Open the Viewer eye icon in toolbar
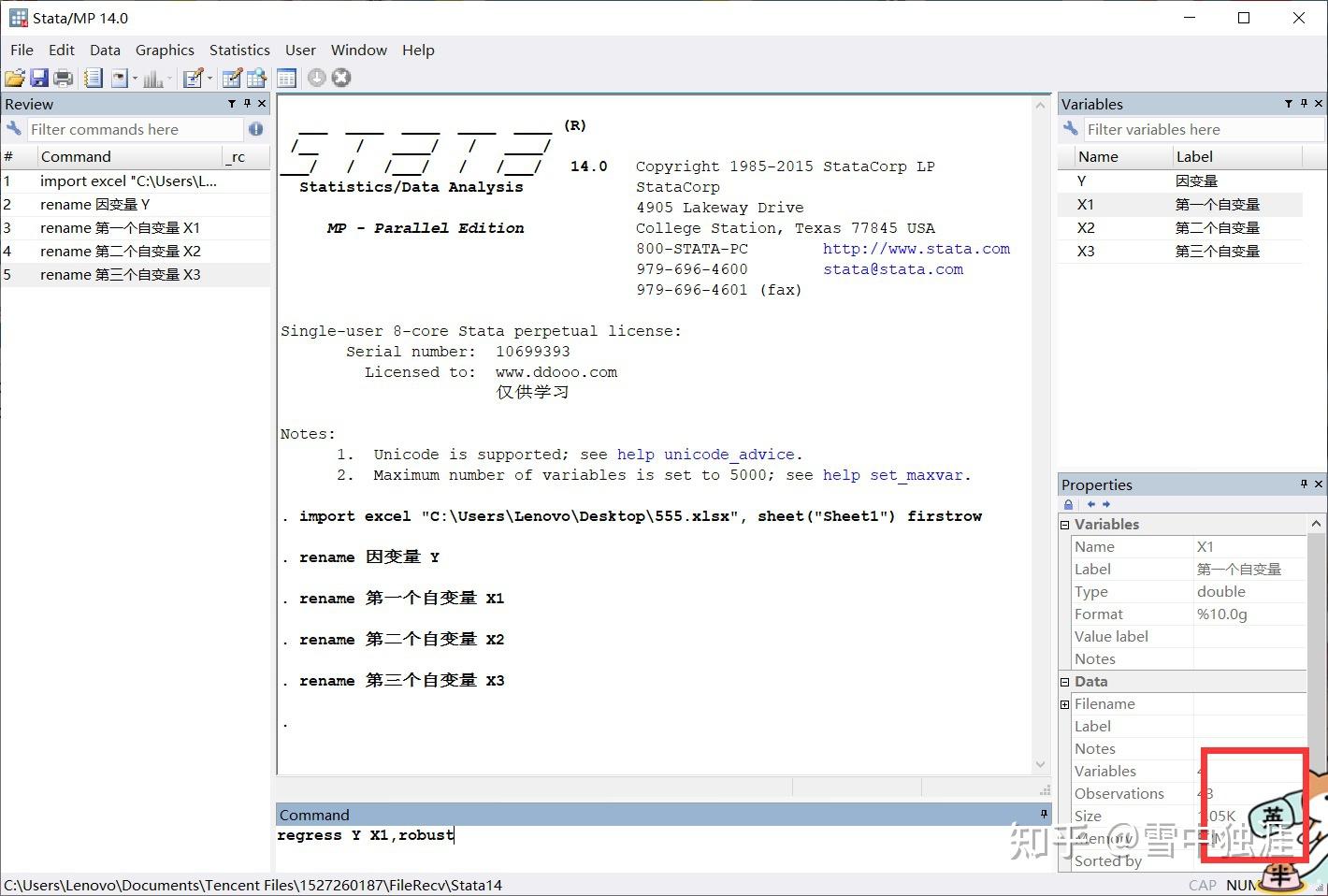This screenshot has width=1328, height=896. [119, 79]
